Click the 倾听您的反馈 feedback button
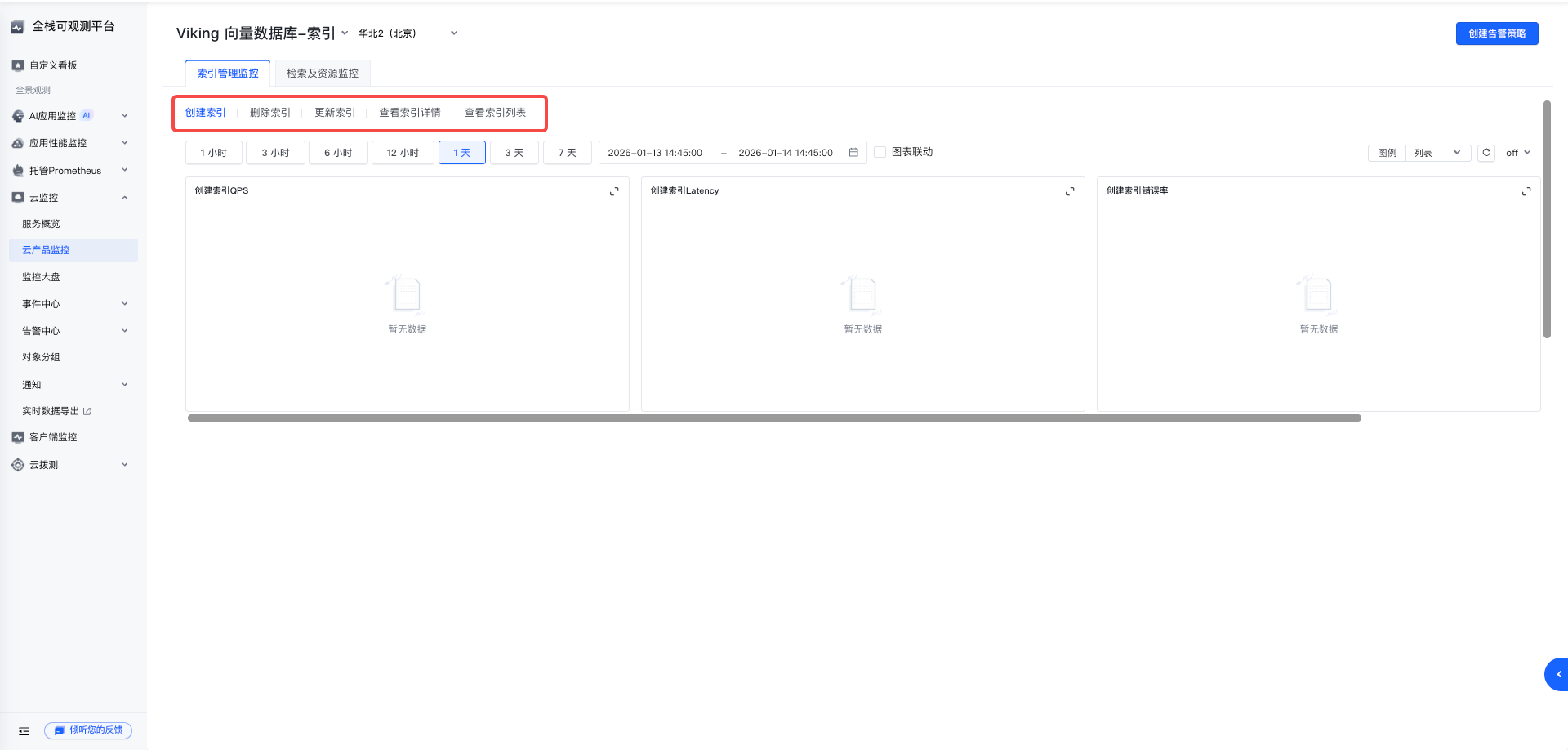The width and height of the screenshot is (1568, 750). [88, 730]
